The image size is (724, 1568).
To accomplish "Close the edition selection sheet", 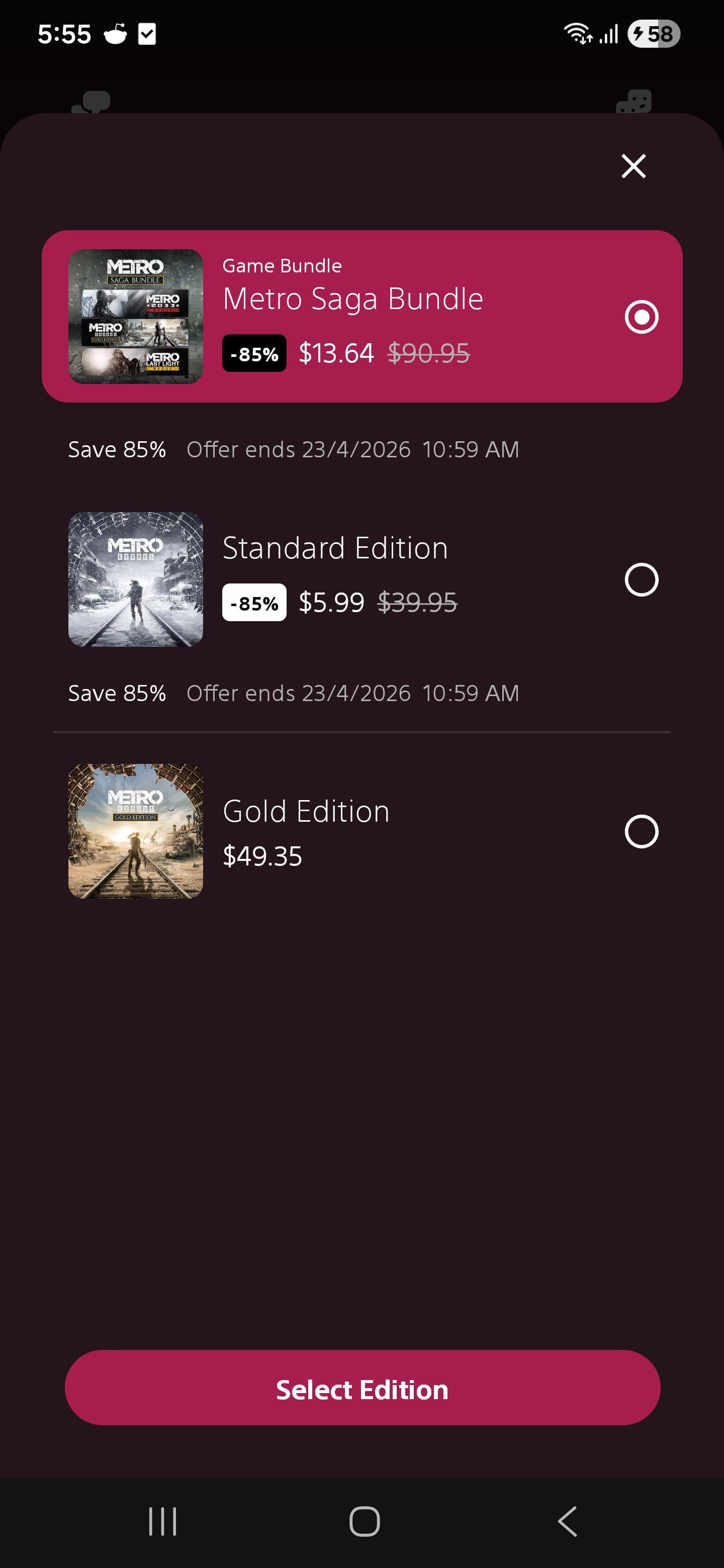I will [633, 165].
